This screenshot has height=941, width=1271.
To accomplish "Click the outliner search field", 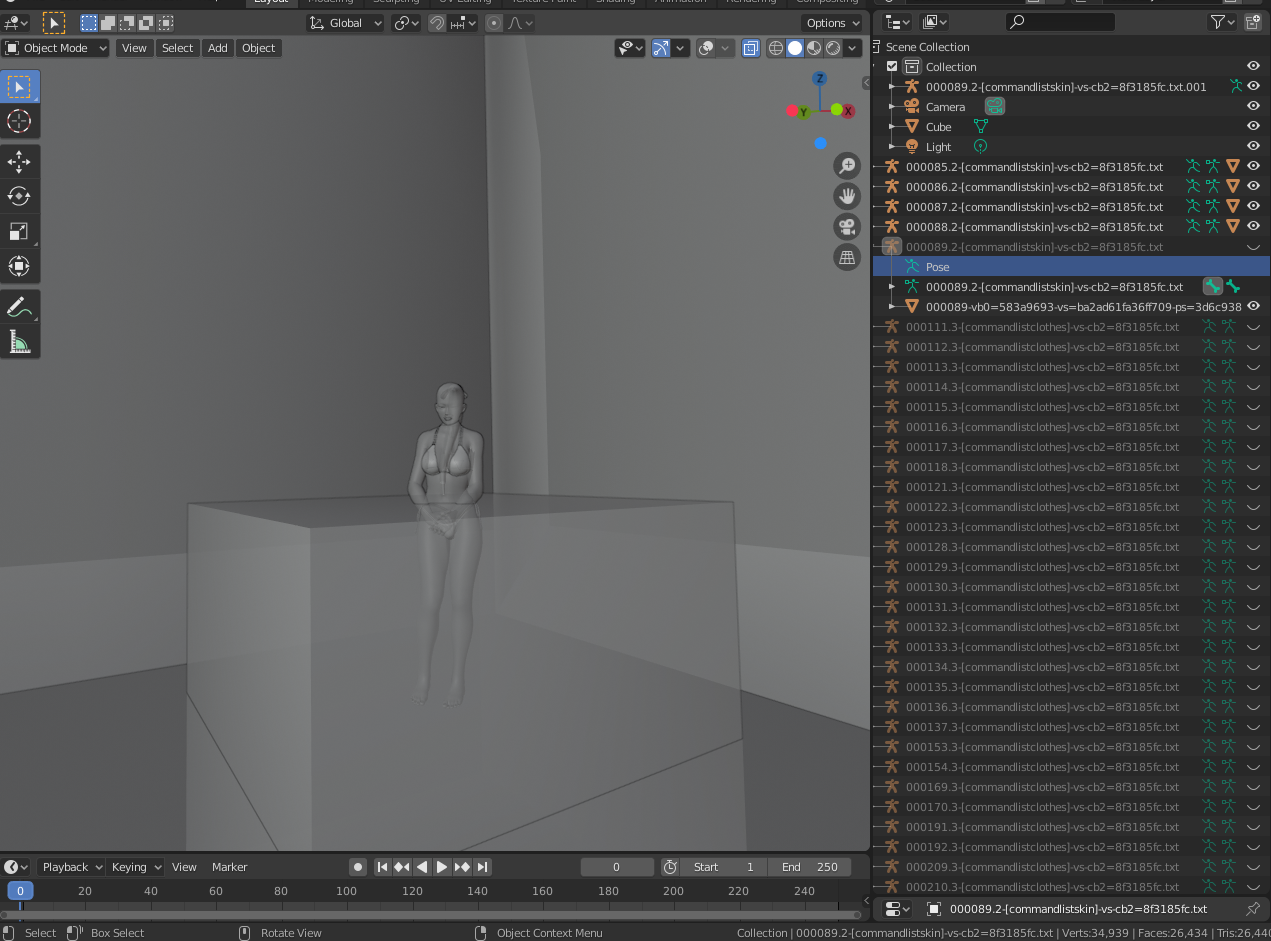I will (x=1060, y=22).
